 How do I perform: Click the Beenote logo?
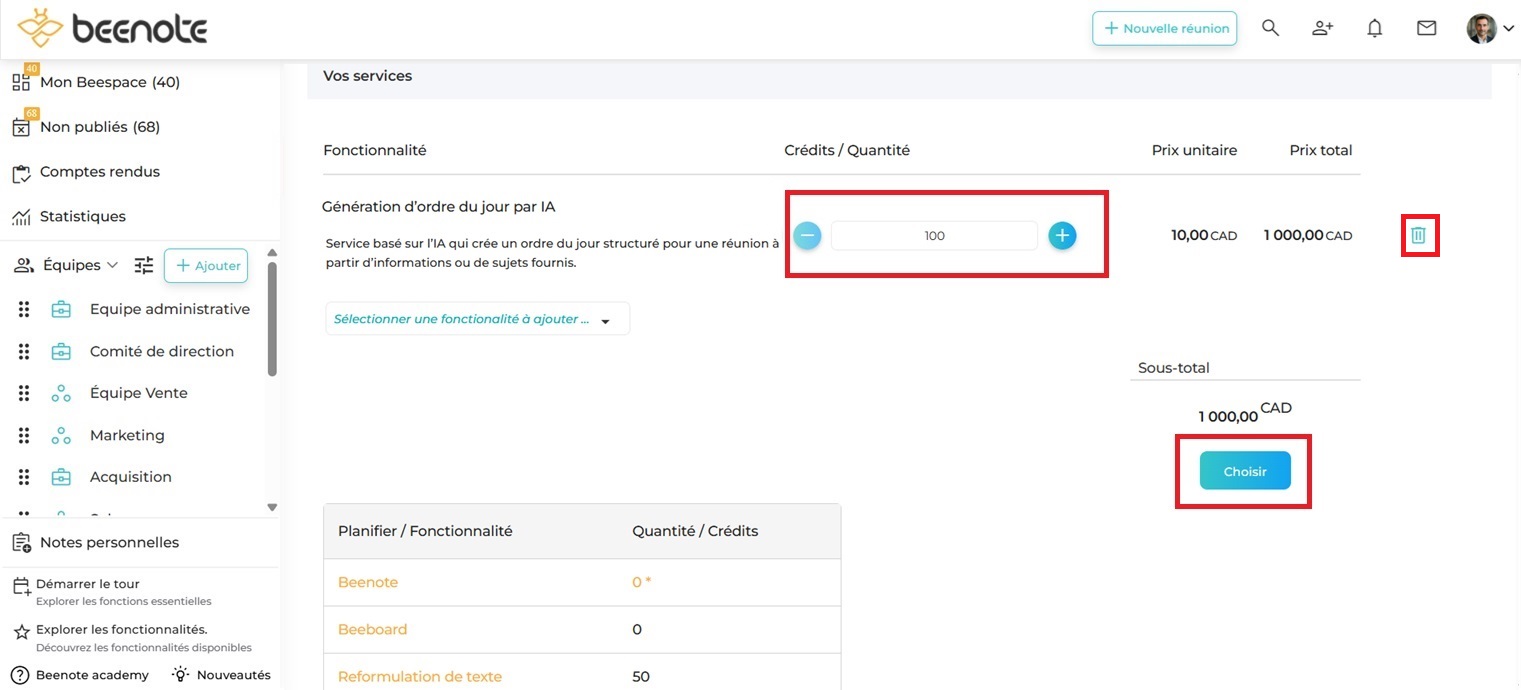[112, 29]
